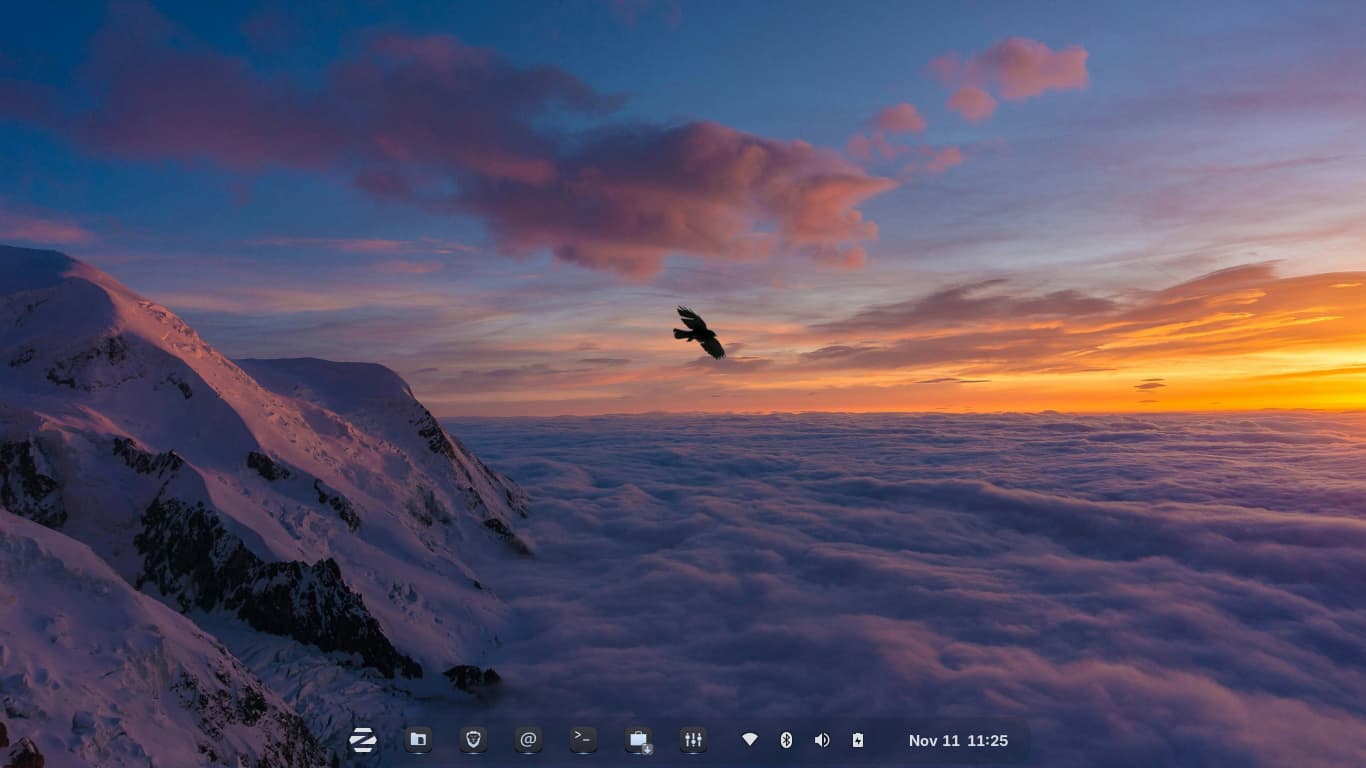The height and width of the screenshot is (768, 1366).
Task: Open the Software store briefcase icon
Action: click(638, 740)
